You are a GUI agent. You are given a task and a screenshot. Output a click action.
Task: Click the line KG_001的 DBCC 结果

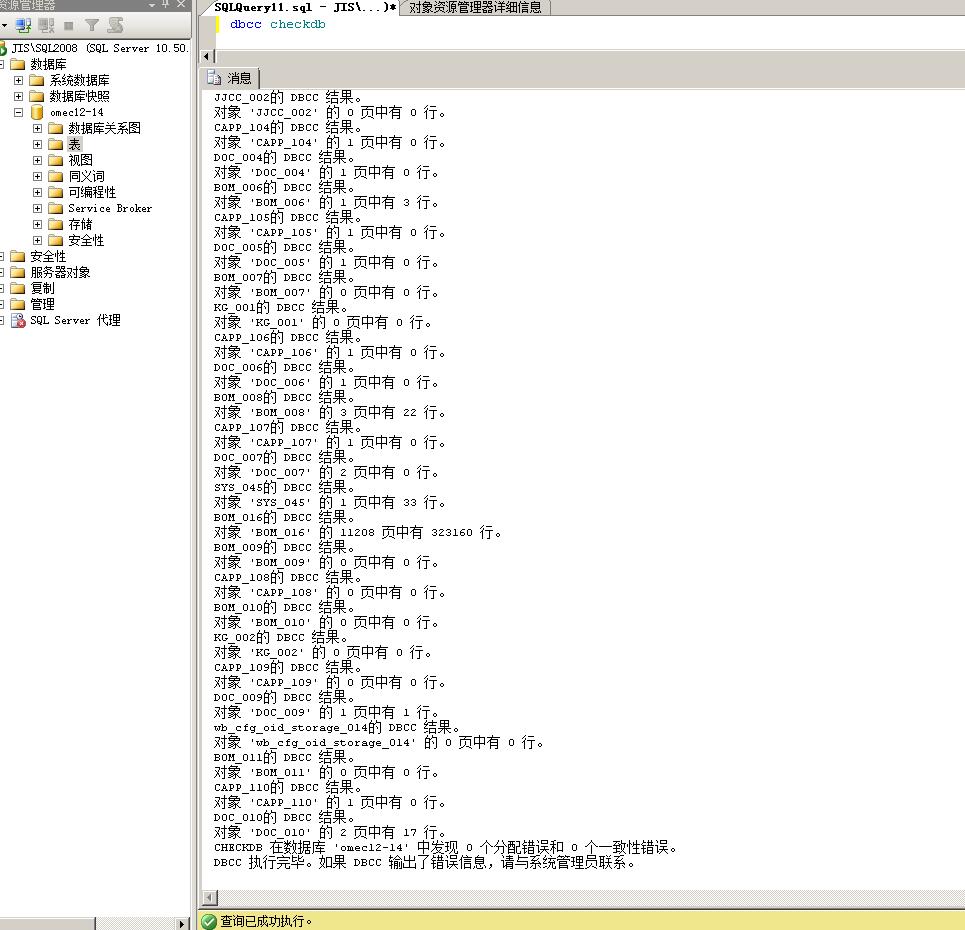coord(281,307)
